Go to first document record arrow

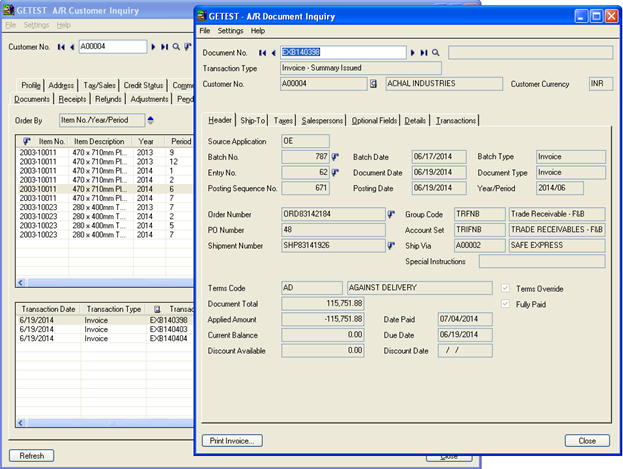tap(261, 52)
